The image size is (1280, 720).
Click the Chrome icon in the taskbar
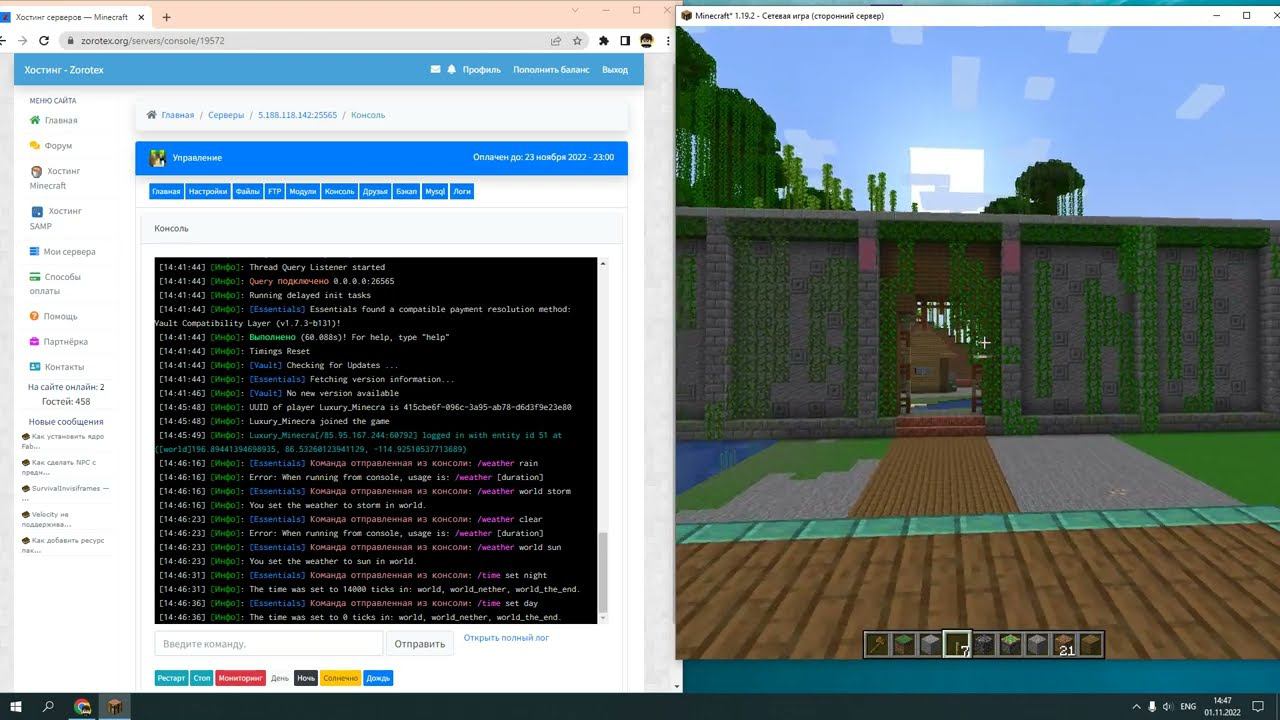(82, 706)
